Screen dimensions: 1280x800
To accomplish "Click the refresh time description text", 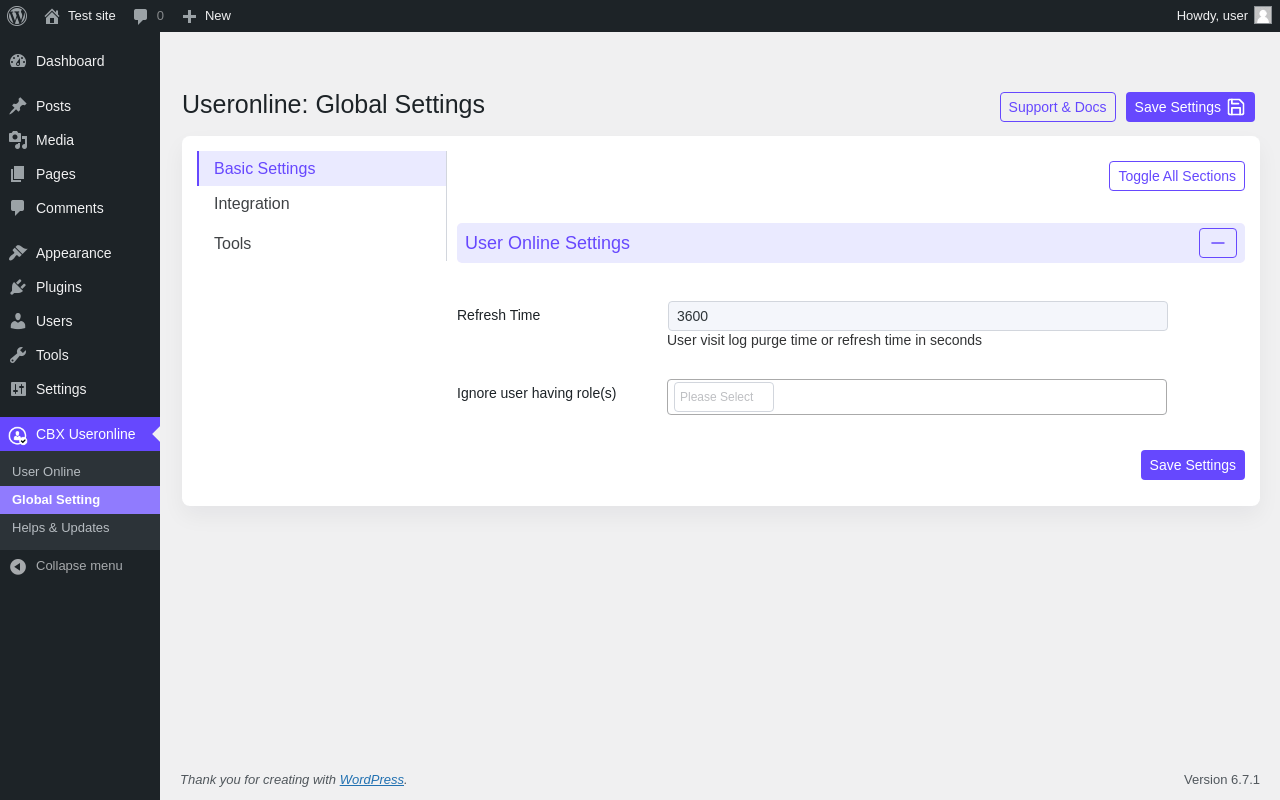I will pos(824,340).
